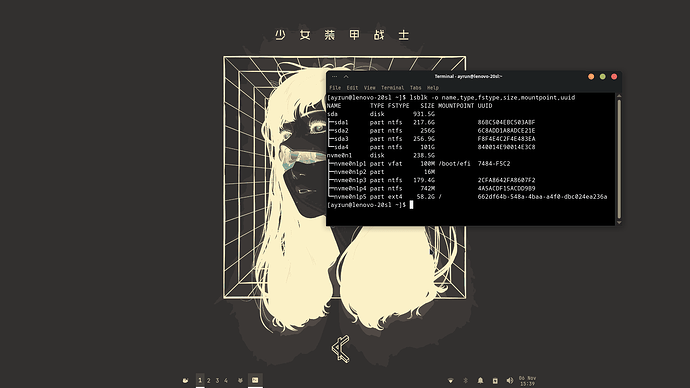Open the File menu in Terminal
This screenshot has width=690, height=388.
tap(335, 88)
